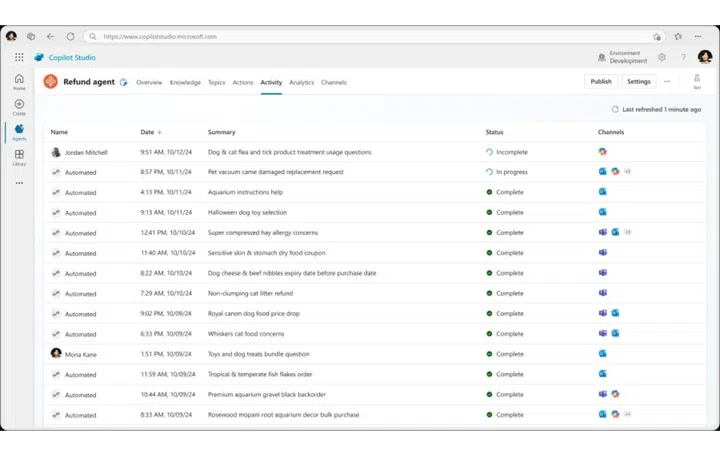Open more options next to Settings button

667,82
